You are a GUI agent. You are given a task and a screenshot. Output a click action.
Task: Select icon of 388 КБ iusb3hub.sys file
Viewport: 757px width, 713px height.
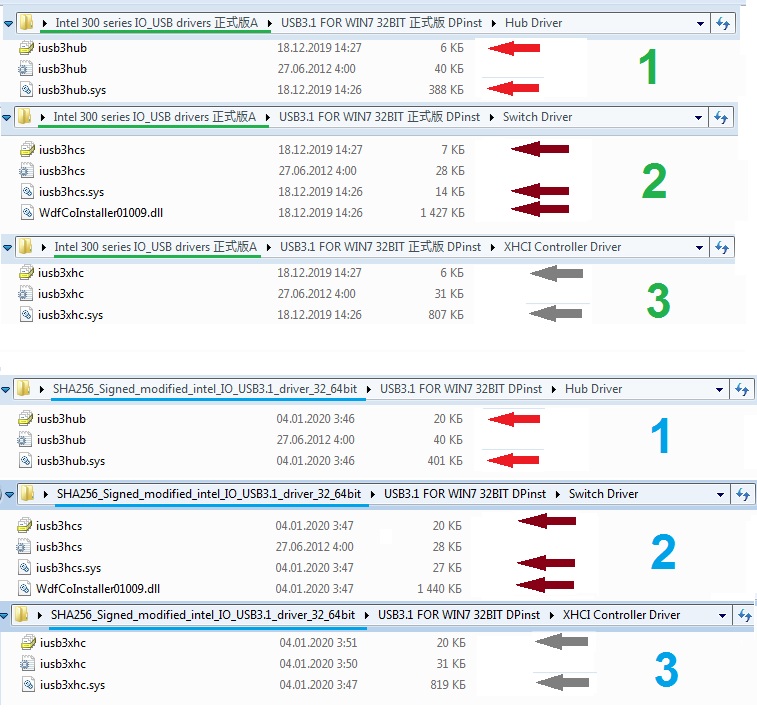(26, 90)
